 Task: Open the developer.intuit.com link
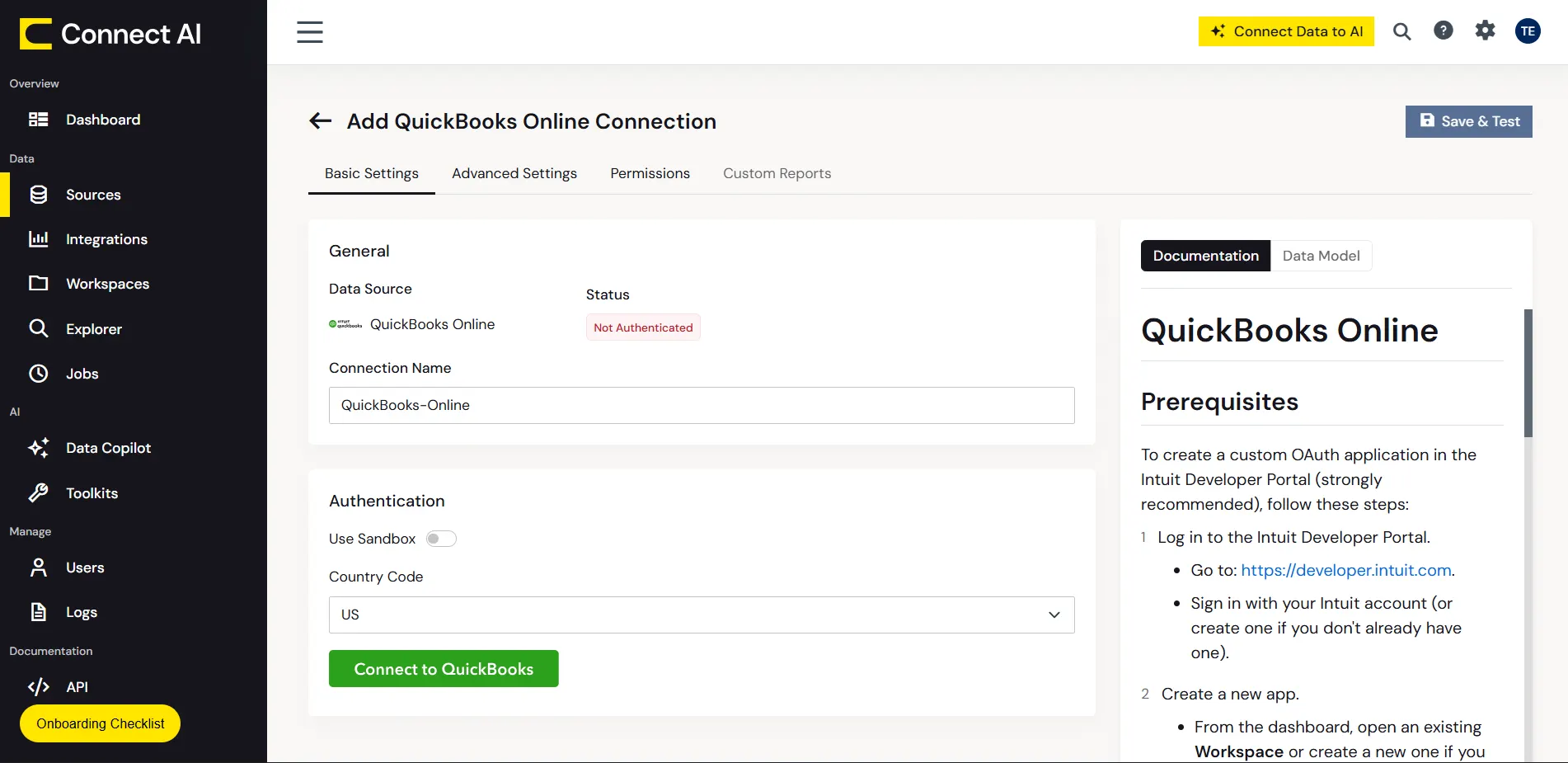1346,570
